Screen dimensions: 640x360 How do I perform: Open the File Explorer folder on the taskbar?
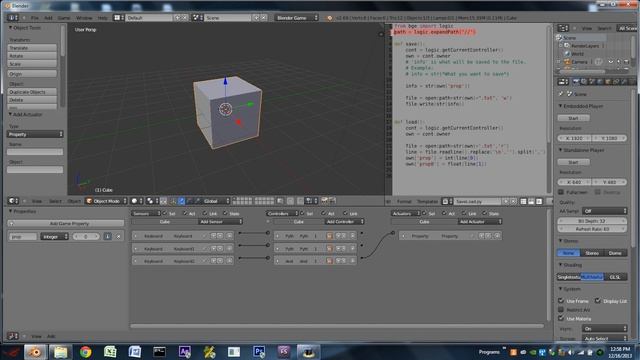pyautogui.click(x=60, y=352)
